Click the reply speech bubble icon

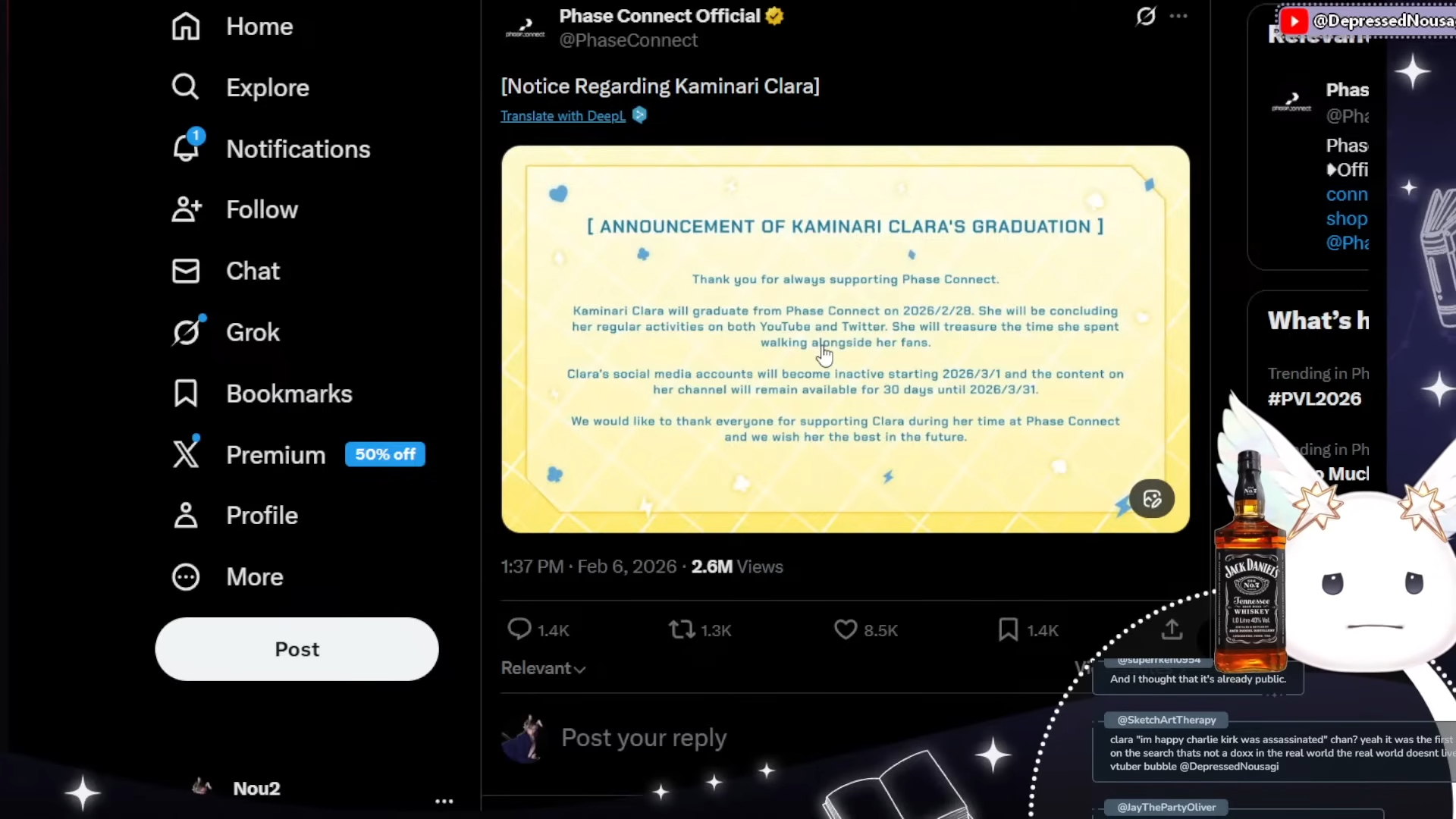[519, 629]
